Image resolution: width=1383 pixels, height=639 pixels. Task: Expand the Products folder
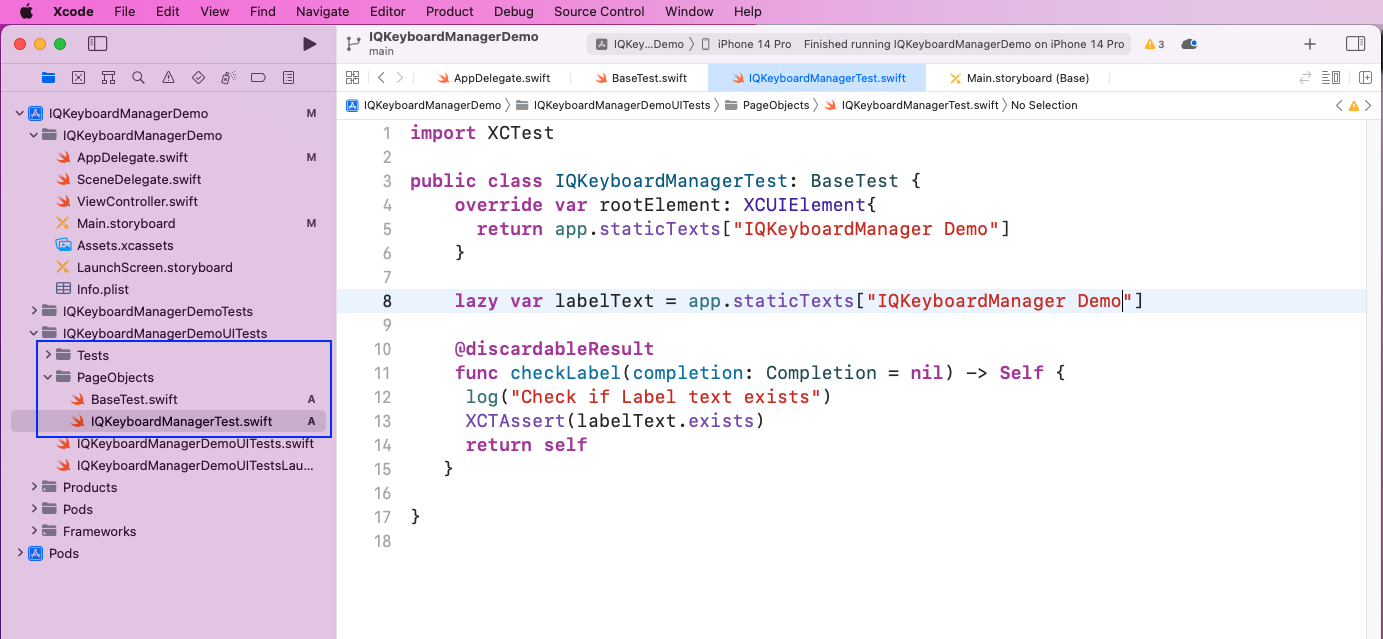pyautogui.click(x=34, y=488)
